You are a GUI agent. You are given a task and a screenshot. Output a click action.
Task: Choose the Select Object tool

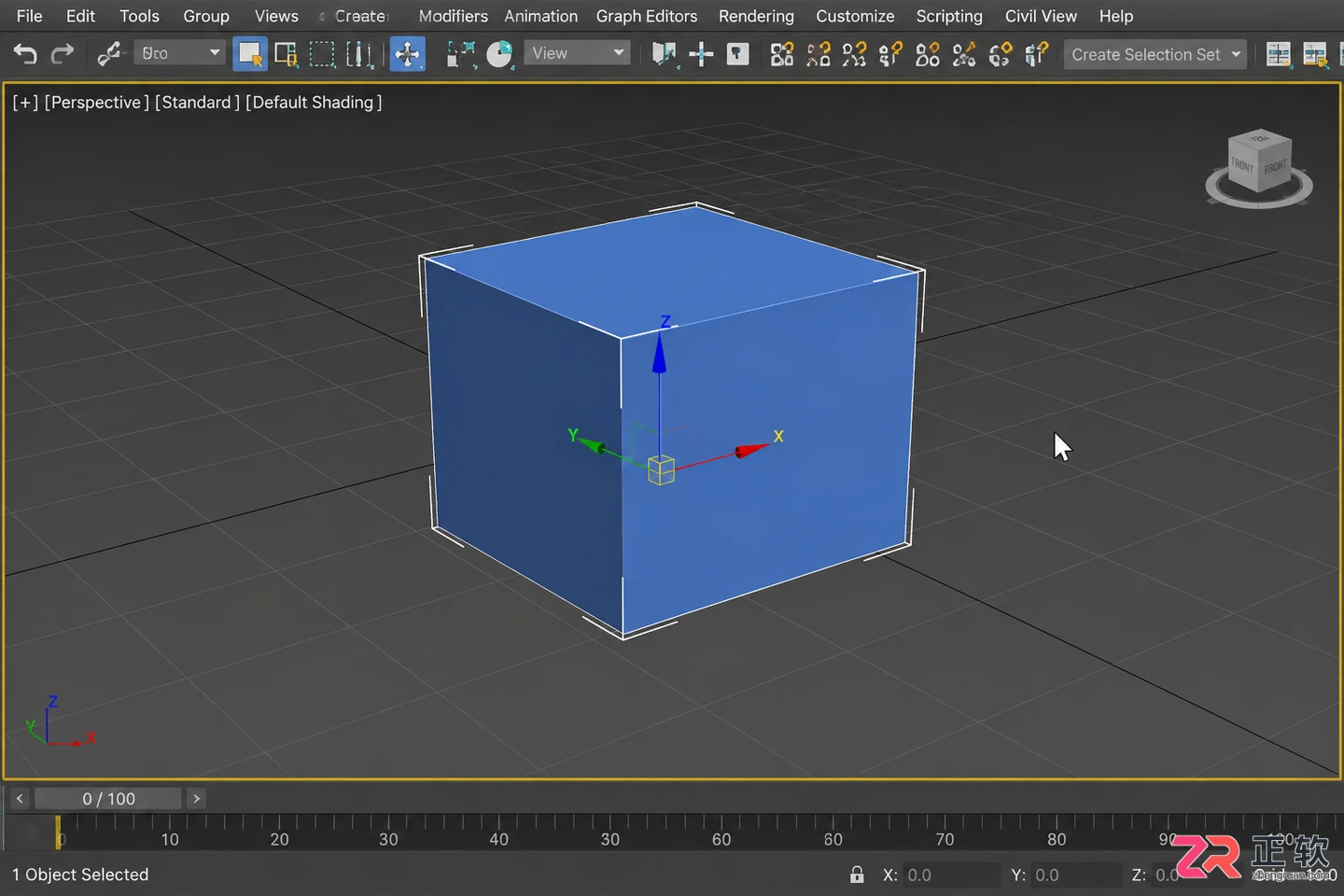[x=249, y=54]
